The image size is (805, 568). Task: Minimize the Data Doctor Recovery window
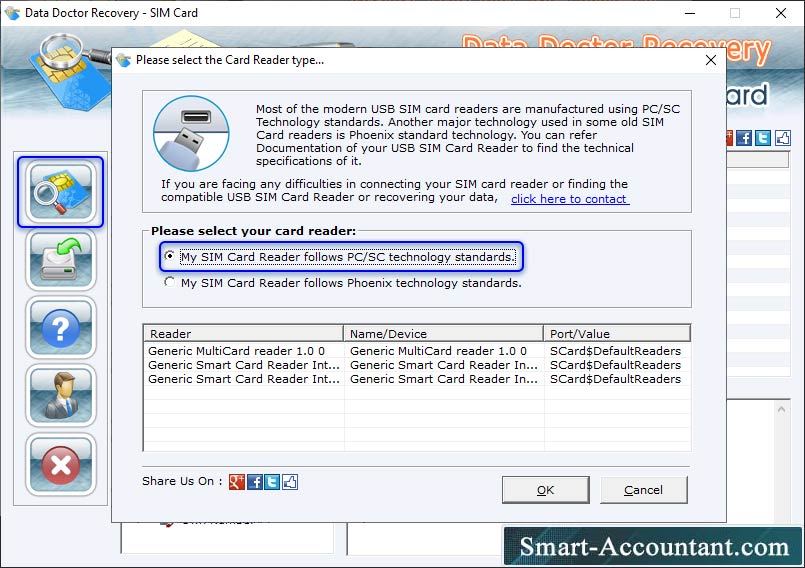point(690,13)
